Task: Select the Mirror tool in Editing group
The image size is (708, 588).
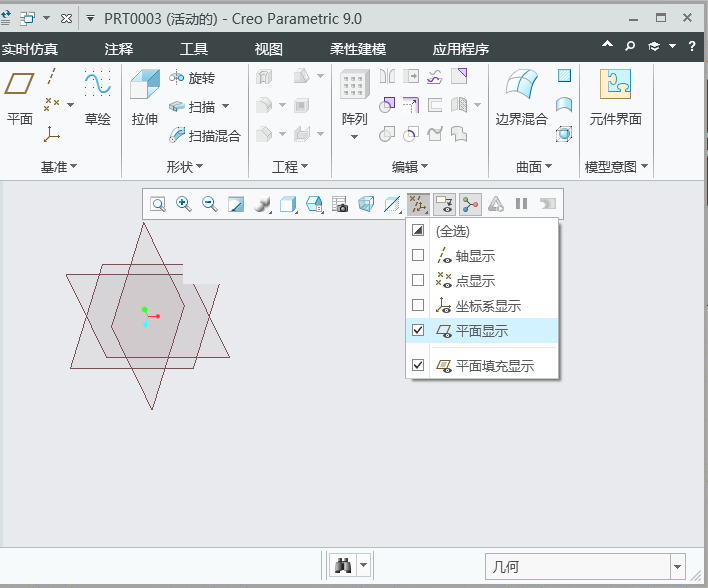Action: [x=387, y=76]
